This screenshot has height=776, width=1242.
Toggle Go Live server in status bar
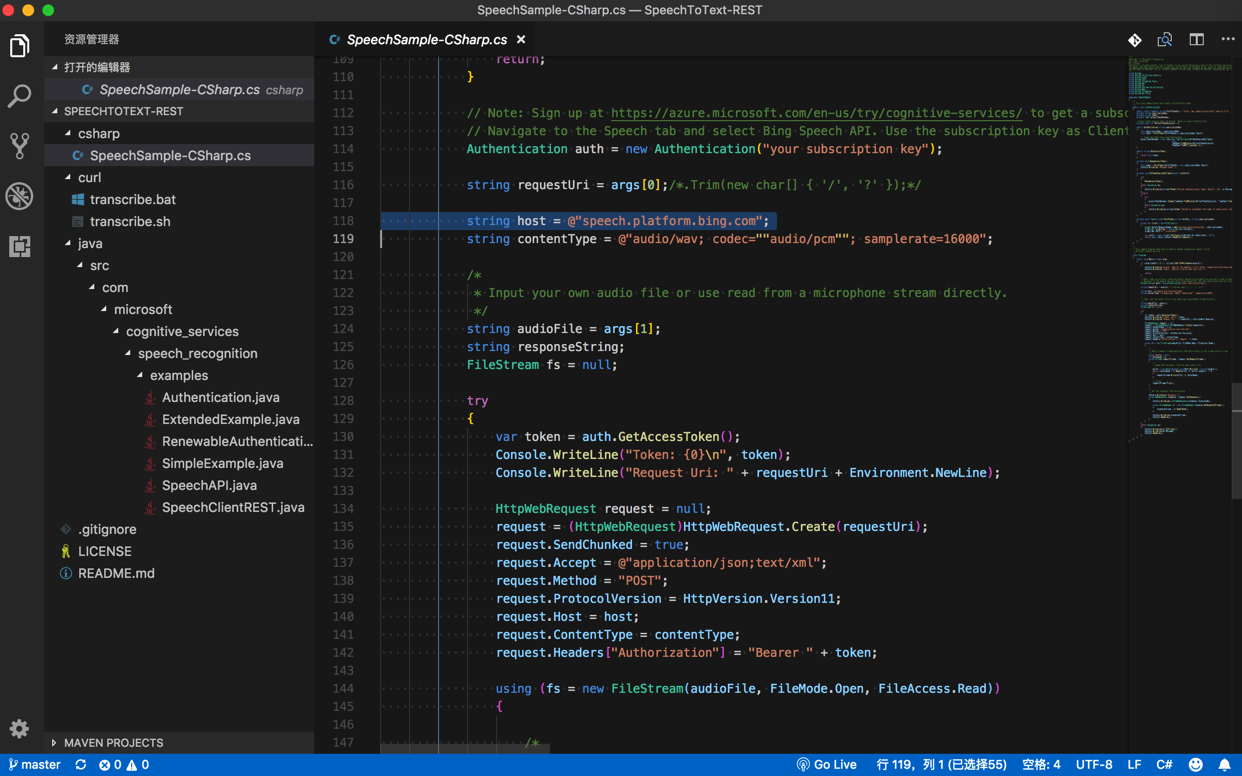826,765
